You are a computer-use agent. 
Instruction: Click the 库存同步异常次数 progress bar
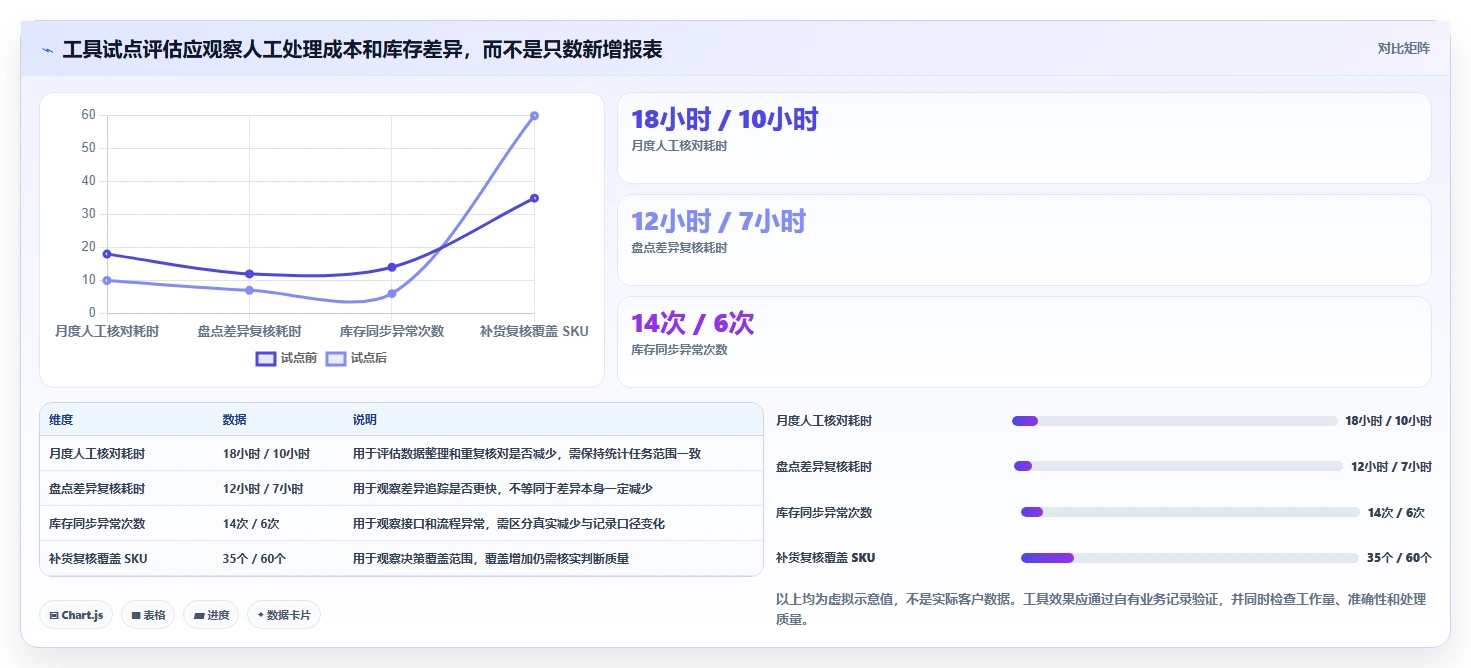coord(1190,512)
